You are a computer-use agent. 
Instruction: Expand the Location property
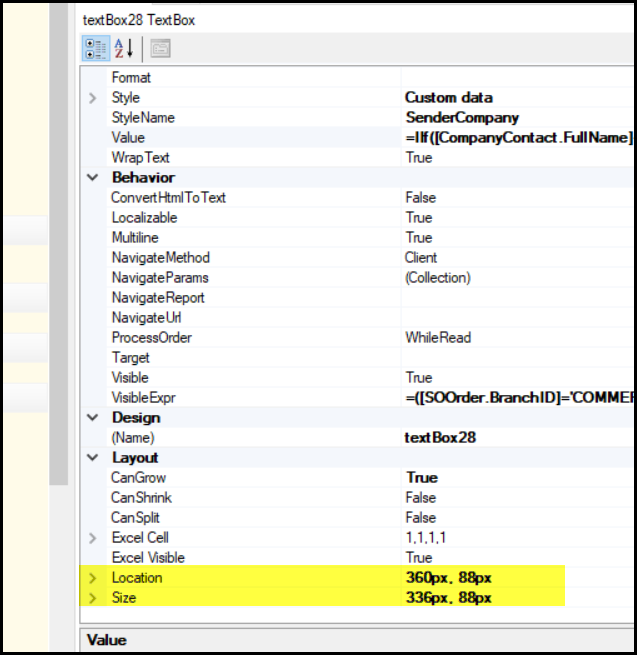point(93,578)
